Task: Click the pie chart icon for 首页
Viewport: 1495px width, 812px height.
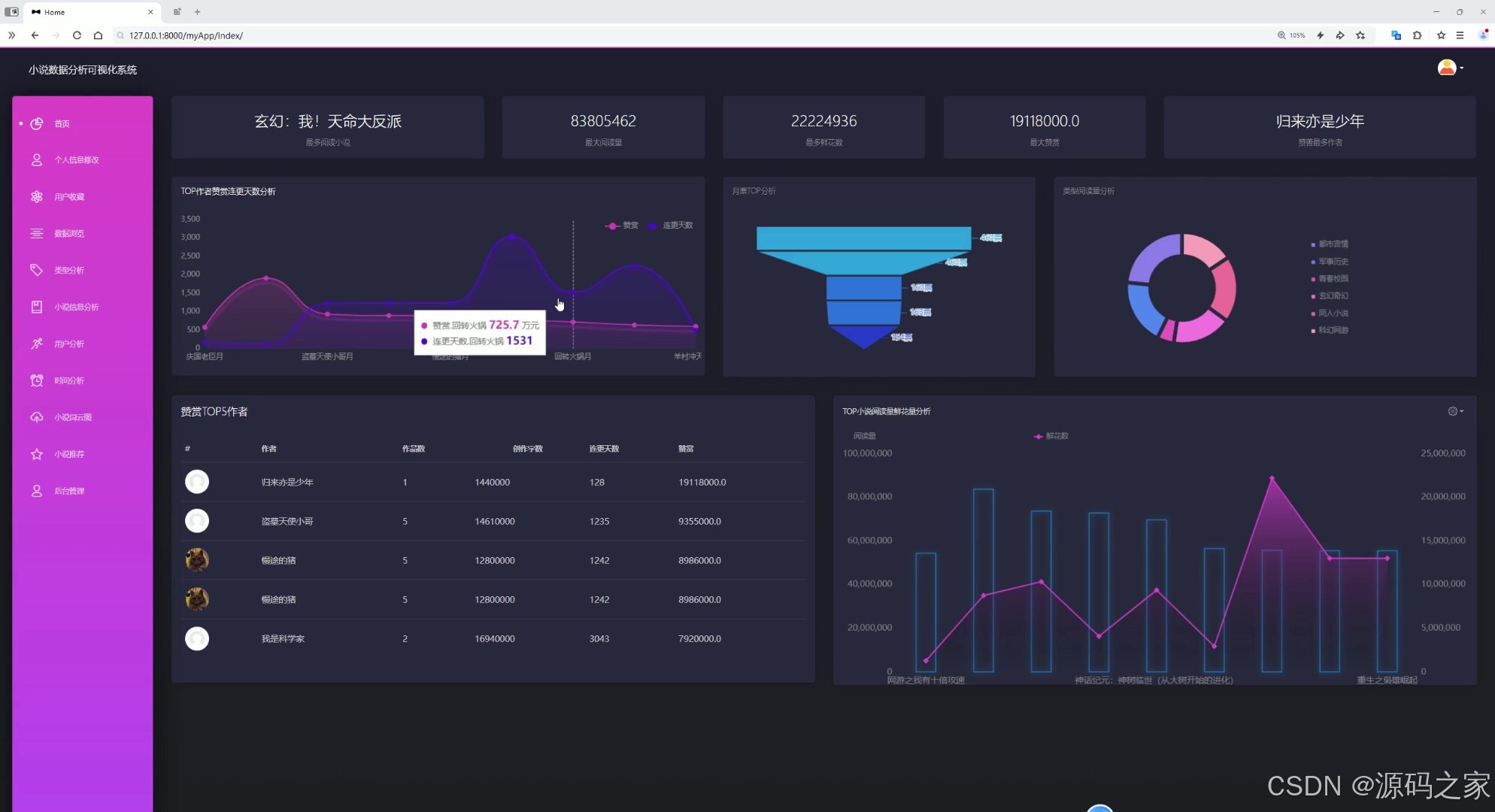Action: pyautogui.click(x=36, y=123)
